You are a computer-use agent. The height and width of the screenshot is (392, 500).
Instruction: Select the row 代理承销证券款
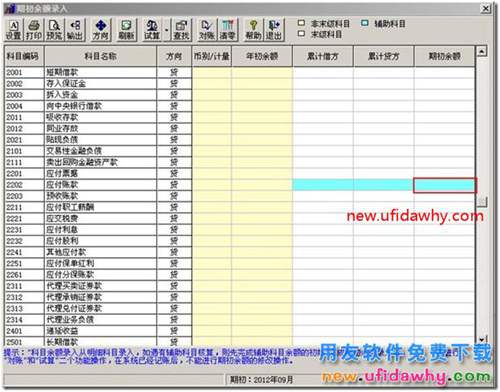[240, 297]
